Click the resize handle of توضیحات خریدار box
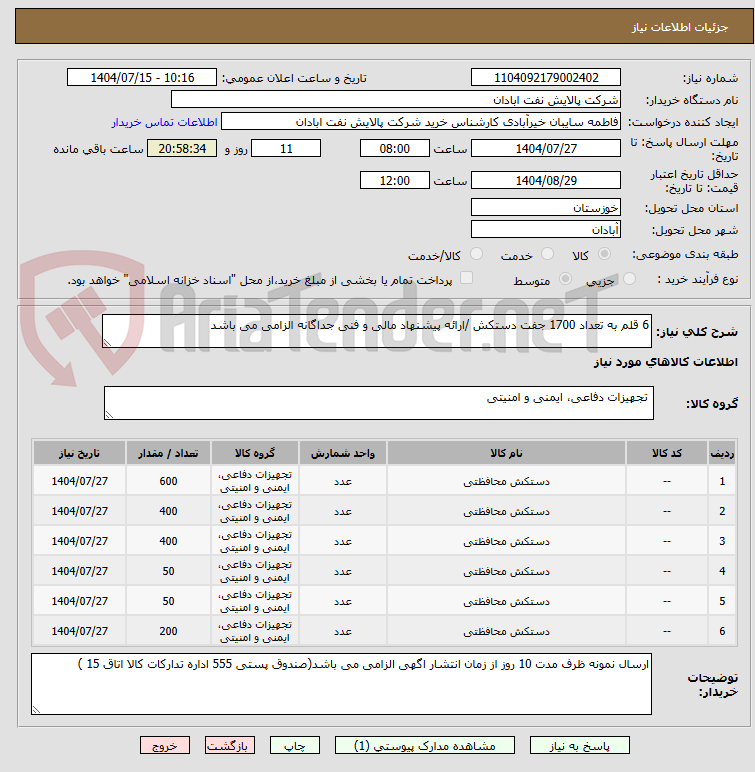 point(36,709)
